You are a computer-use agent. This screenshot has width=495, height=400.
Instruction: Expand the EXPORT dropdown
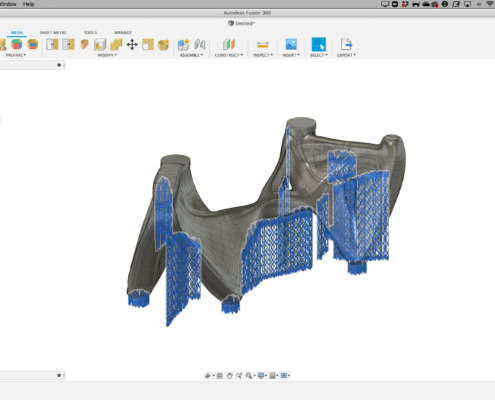point(346,55)
